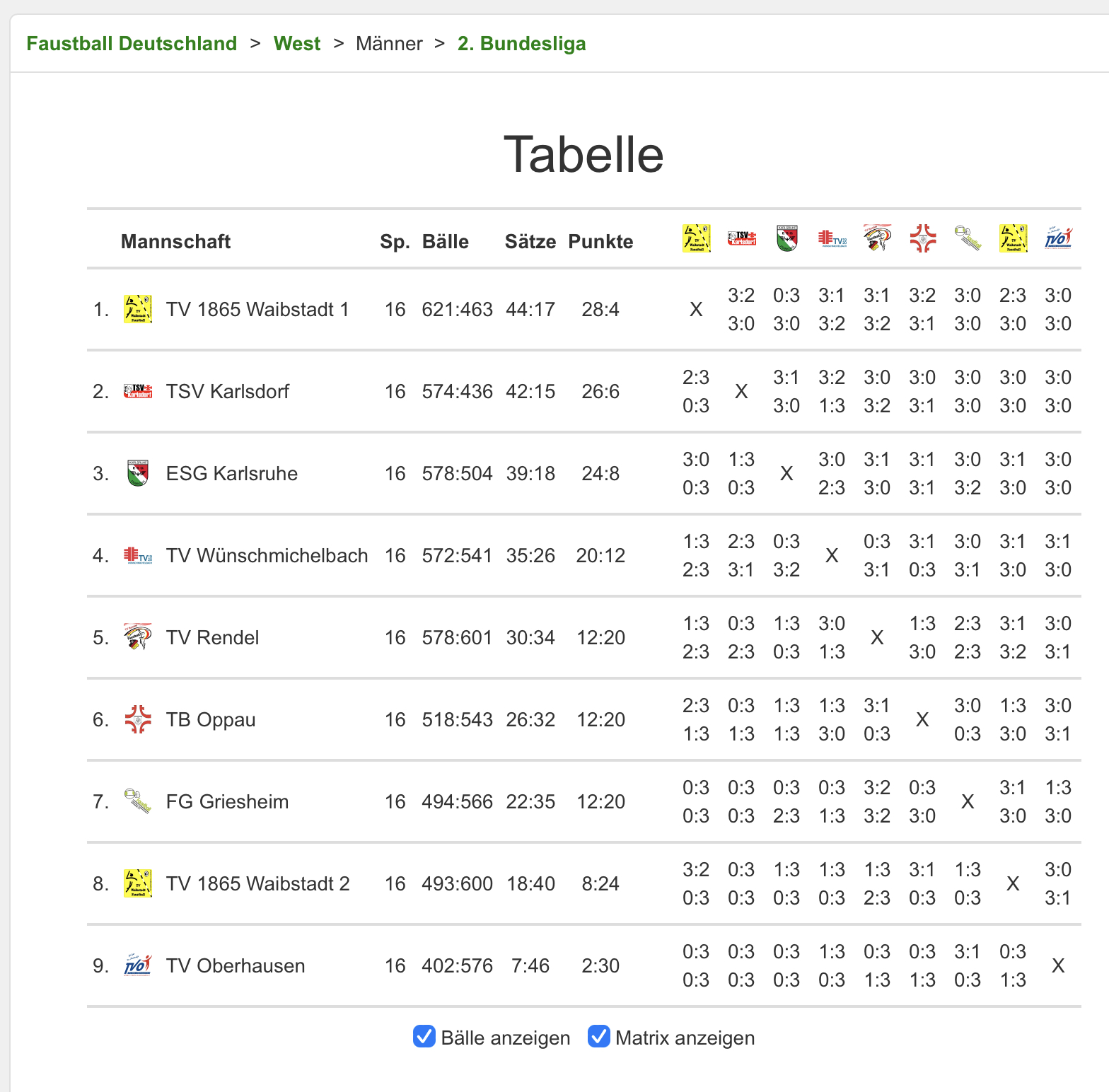Click FG Griesheim logo in matrix header
This screenshot has height=1092, width=1109.
968,238
